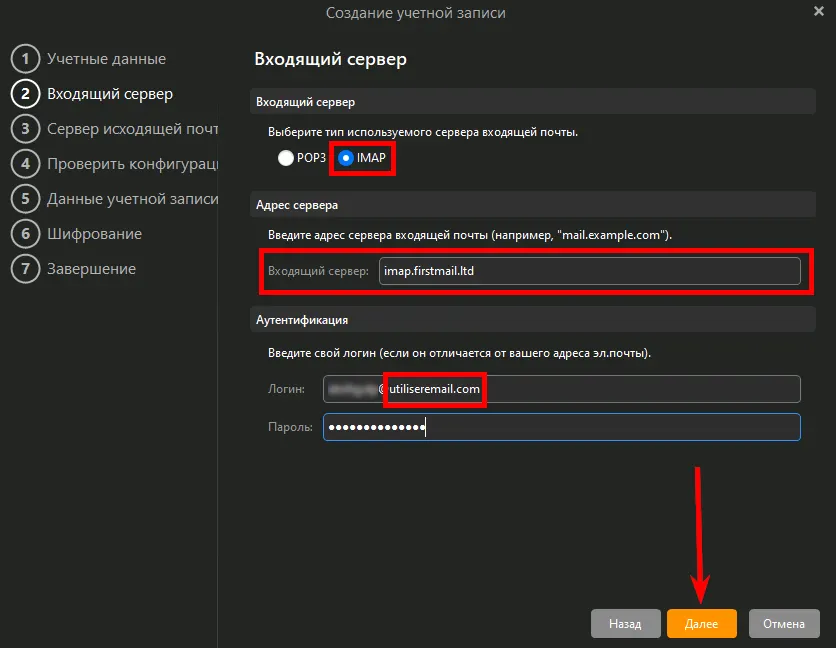Close the account creation dialog
The width and height of the screenshot is (836, 648).
pos(819,11)
